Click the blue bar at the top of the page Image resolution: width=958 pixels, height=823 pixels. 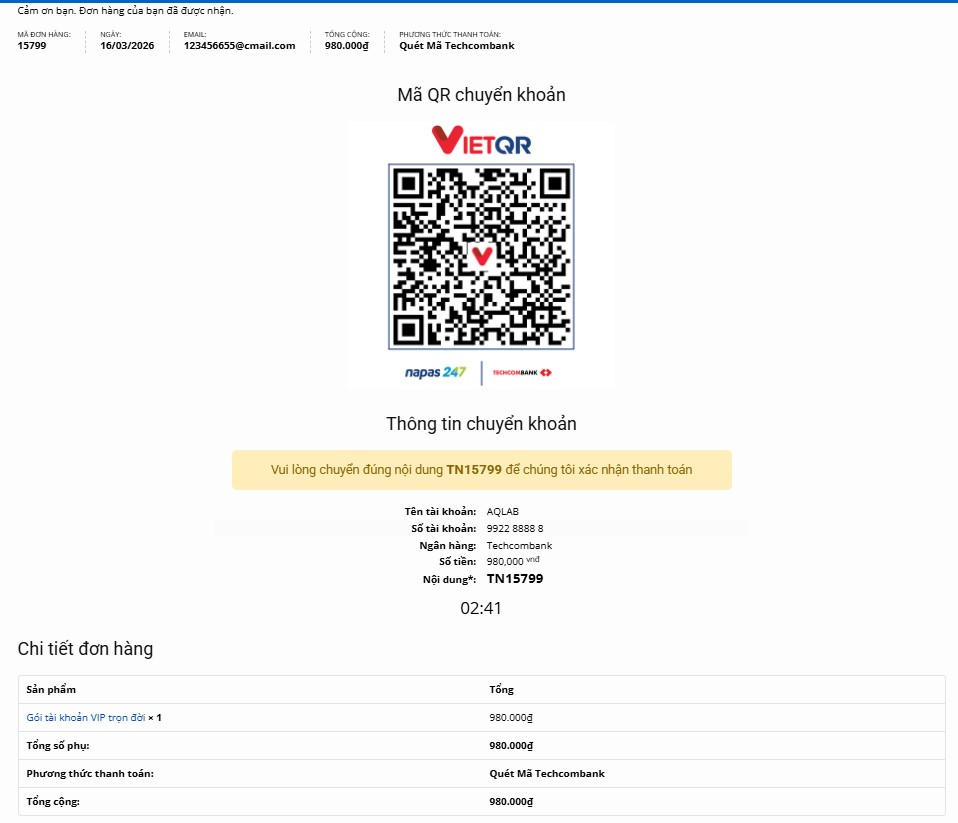479,2
